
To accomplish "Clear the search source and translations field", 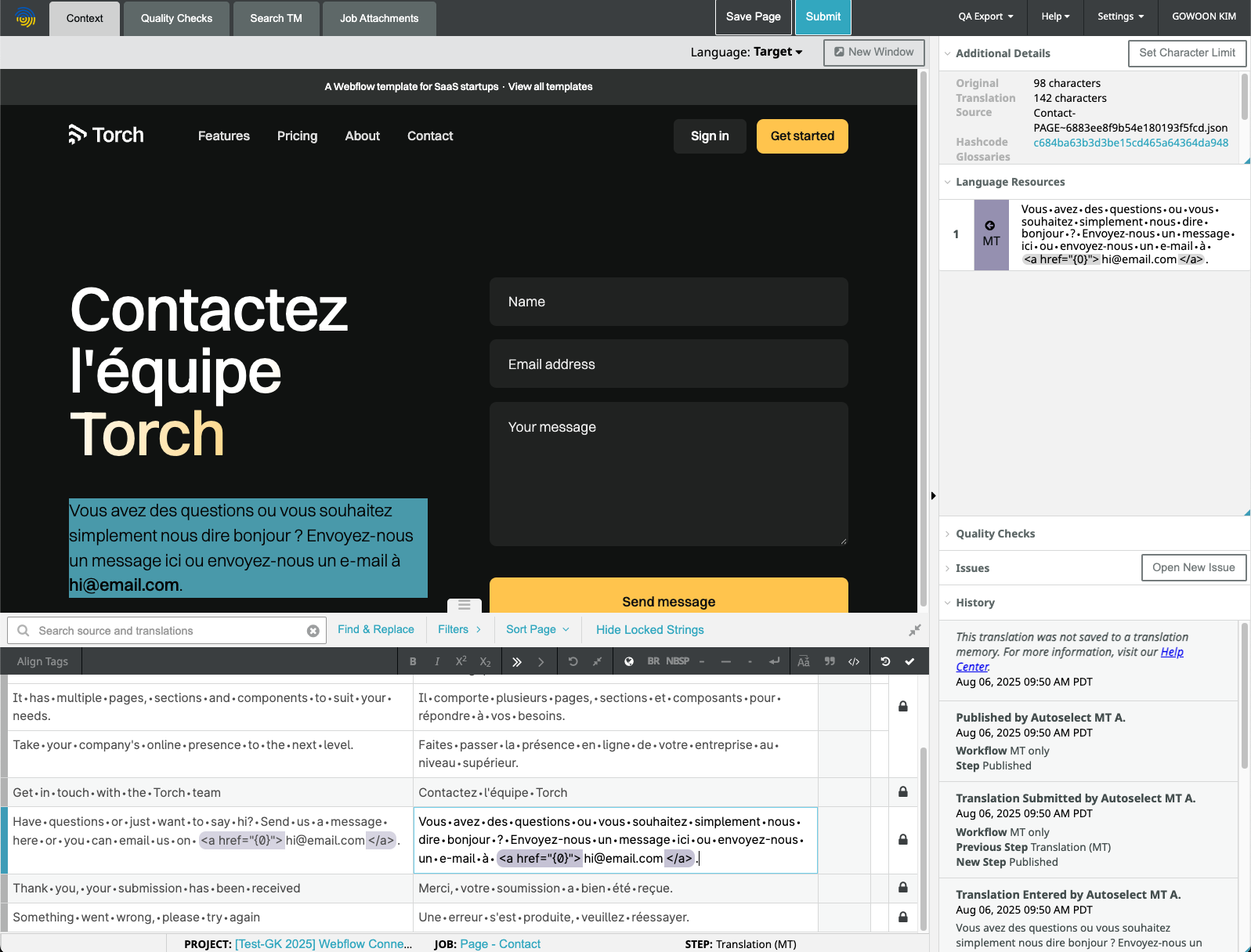I will point(313,631).
